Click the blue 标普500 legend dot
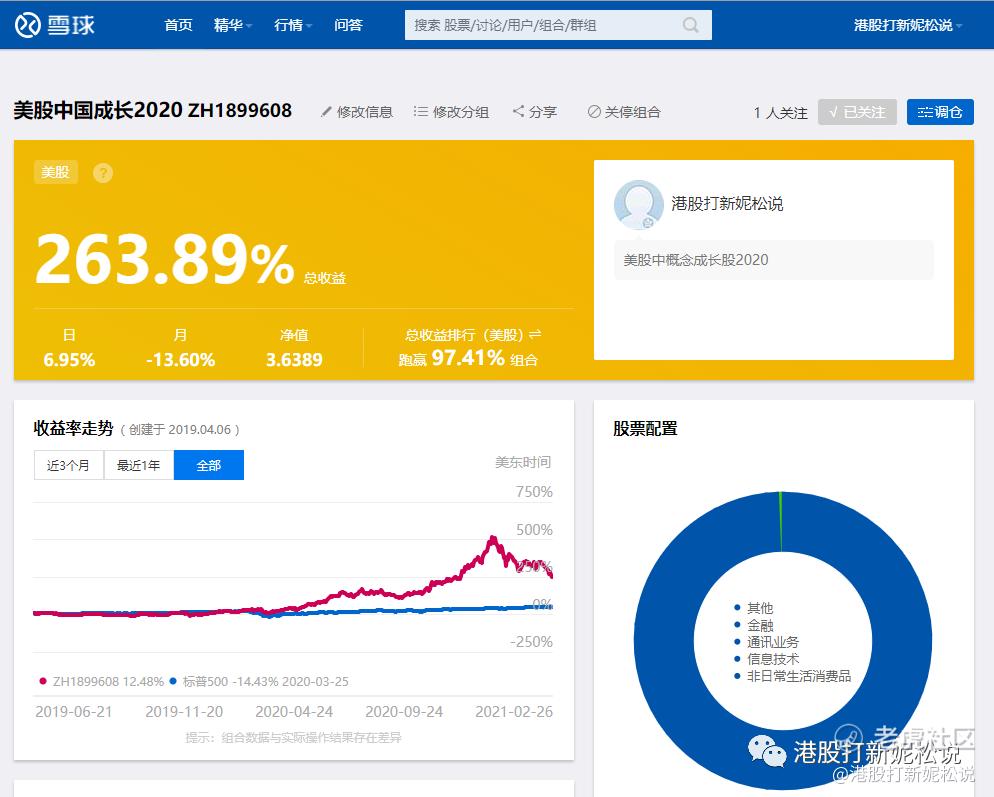The height and width of the screenshot is (797, 994). pyautogui.click(x=172, y=681)
